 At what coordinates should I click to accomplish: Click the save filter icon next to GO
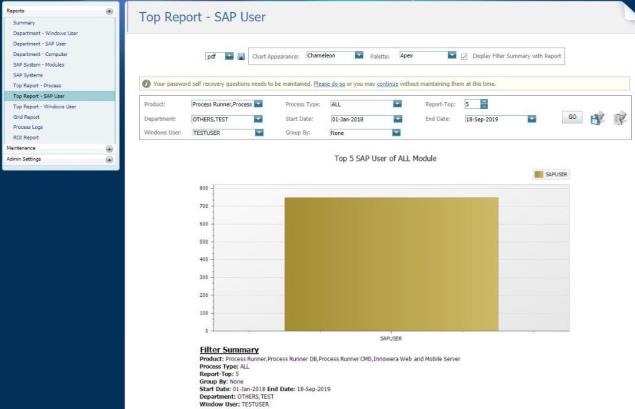[x=597, y=118]
